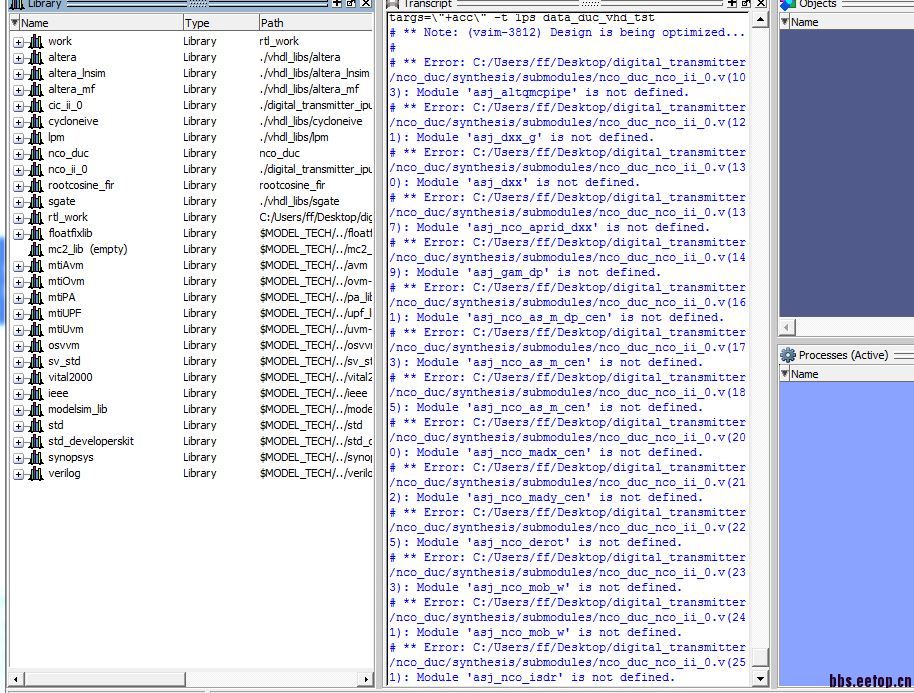914x693 pixels.
Task: Sort library list by Path column
Action: pyautogui.click(x=315, y=23)
